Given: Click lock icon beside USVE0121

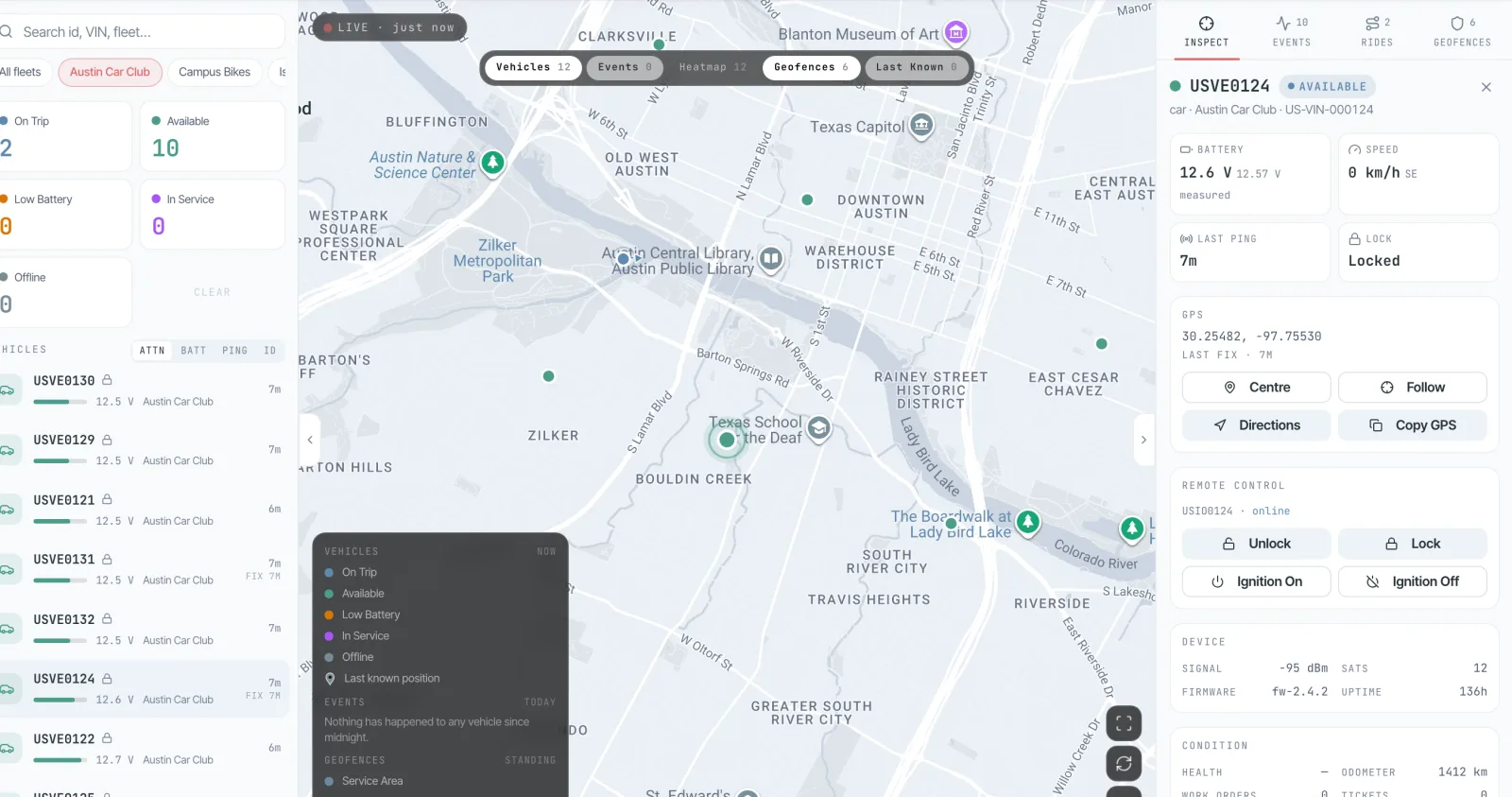Looking at the screenshot, I should (x=107, y=499).
